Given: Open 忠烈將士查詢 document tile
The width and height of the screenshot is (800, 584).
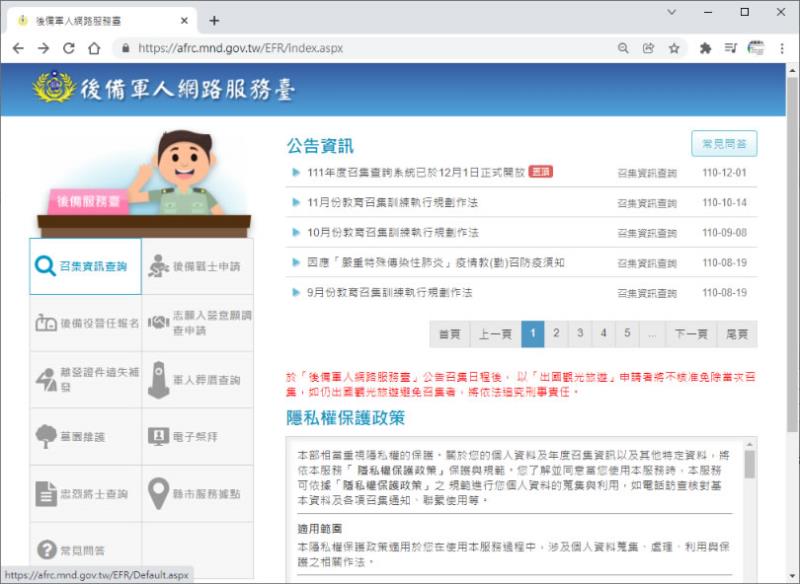Looking at the screenshot, I should click(x=85, y=494).
